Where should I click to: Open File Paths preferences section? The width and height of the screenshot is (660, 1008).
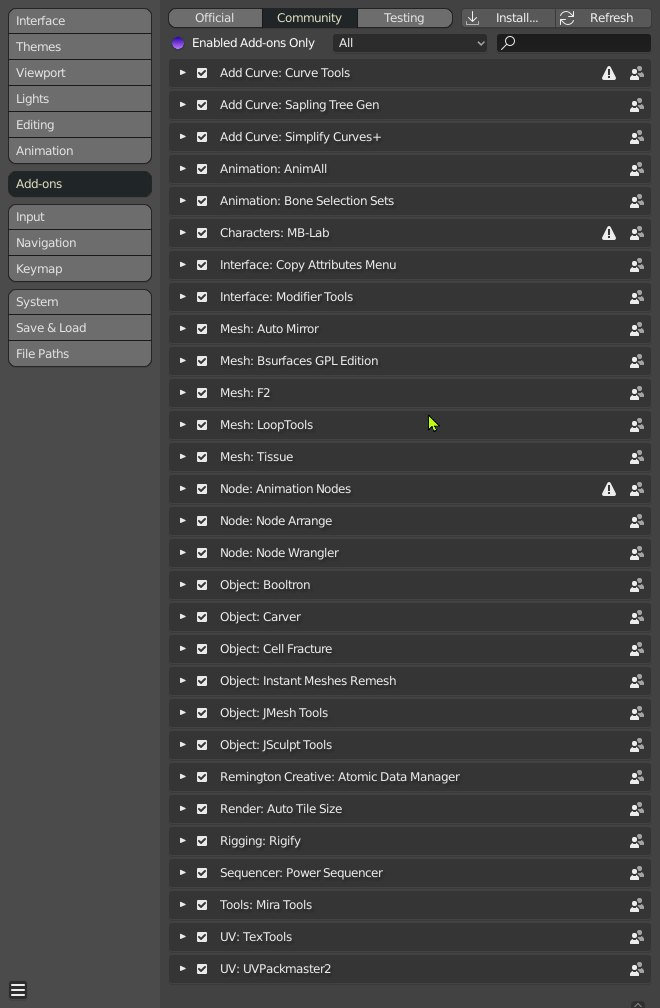80,354
